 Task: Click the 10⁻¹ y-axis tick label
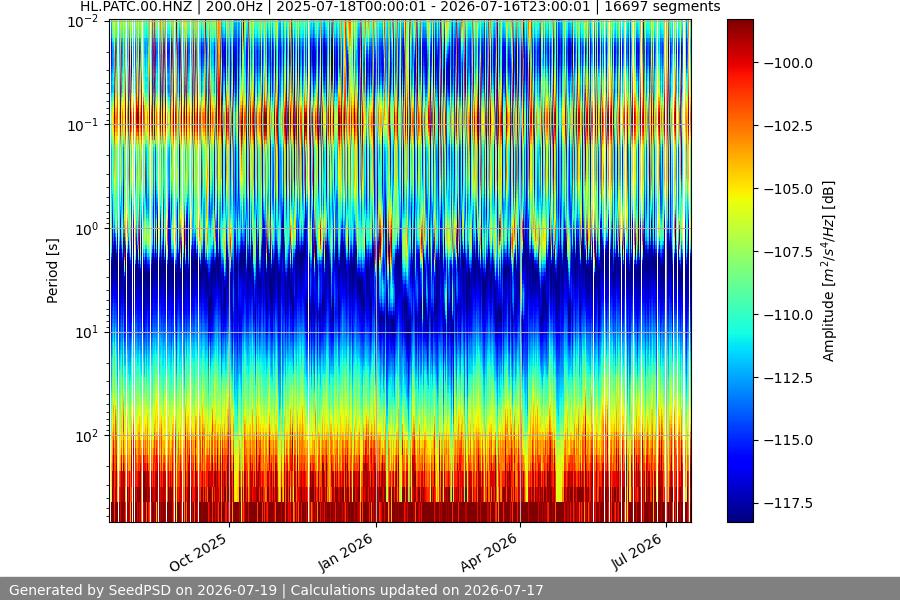(x=83, y=125)
